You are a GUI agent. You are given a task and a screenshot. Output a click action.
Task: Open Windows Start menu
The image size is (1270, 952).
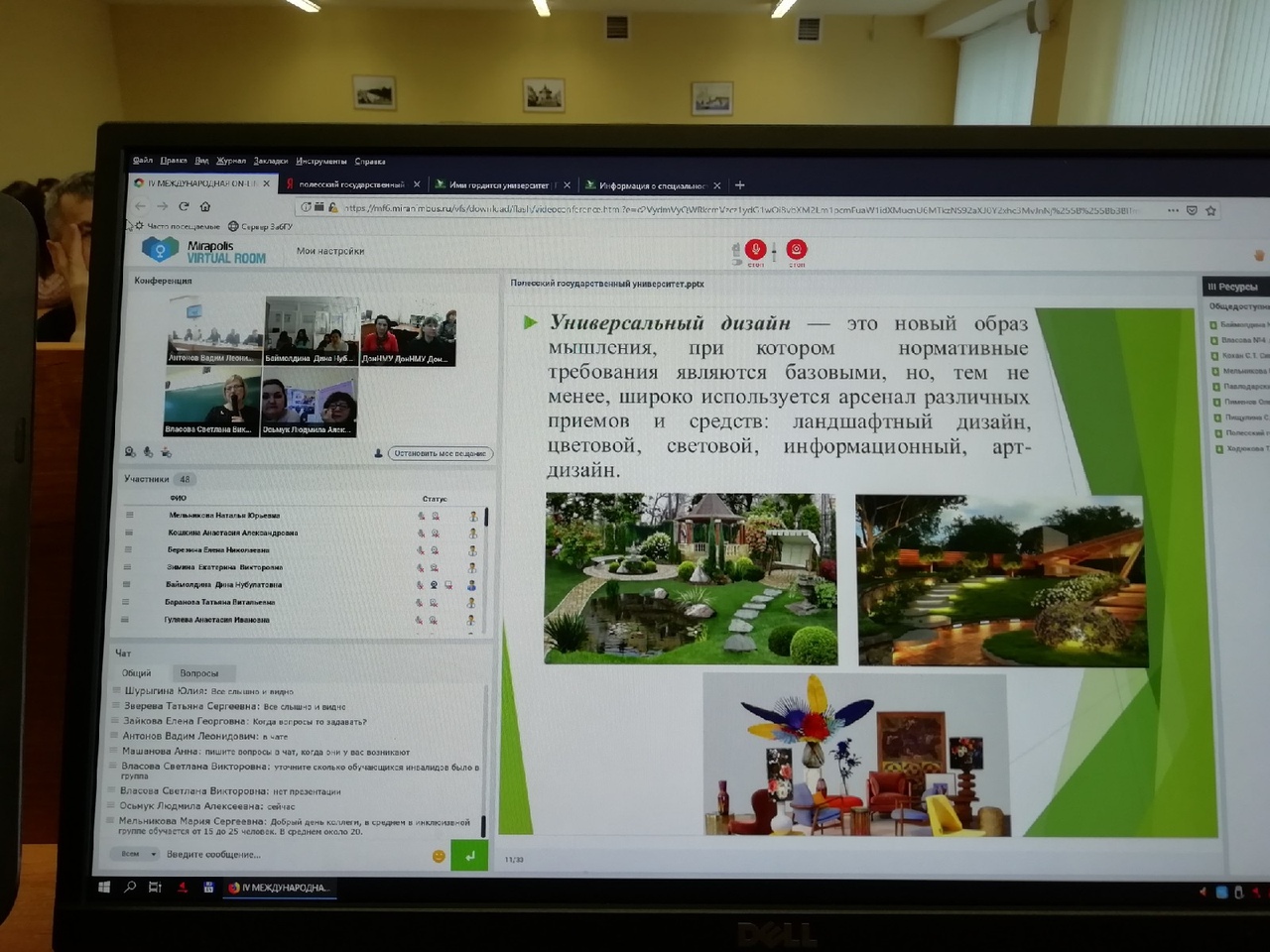tap(104, 888)
